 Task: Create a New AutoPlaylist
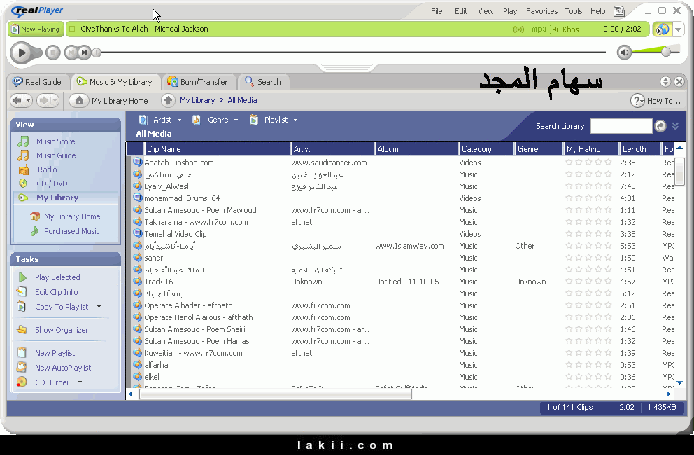(x=63, y=367)
